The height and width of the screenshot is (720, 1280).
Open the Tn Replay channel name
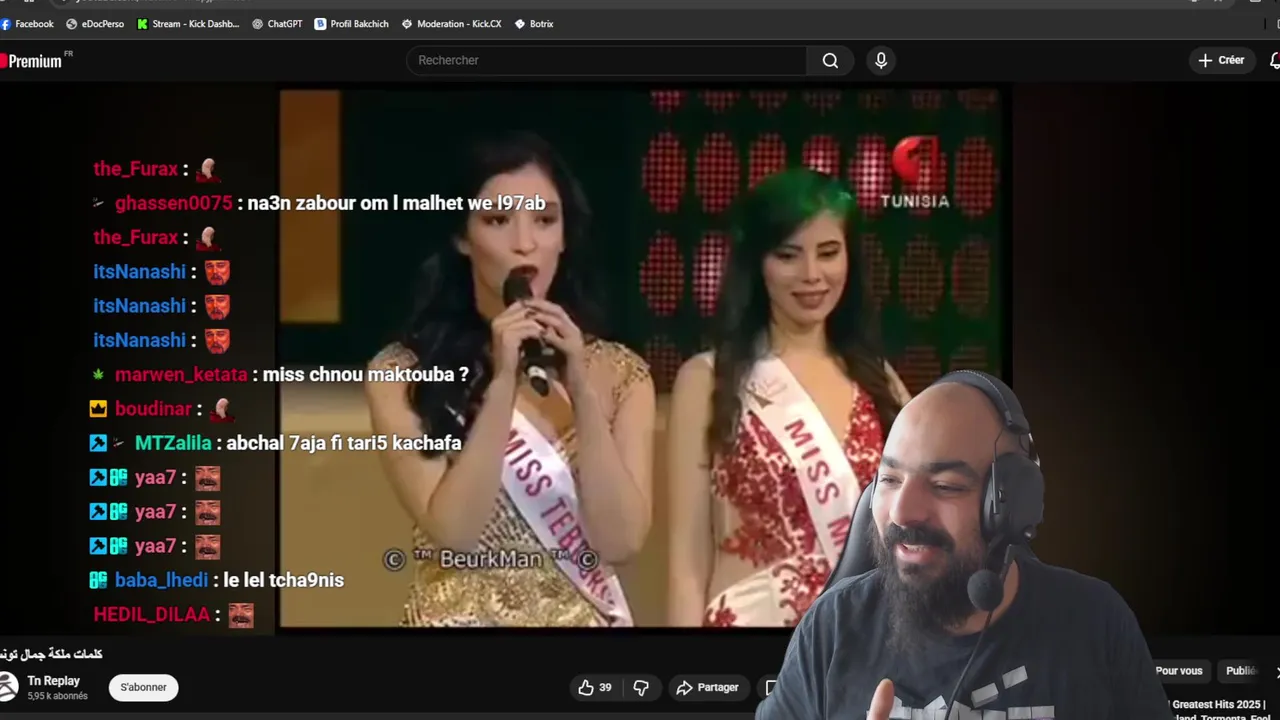[x=53, y=681]
